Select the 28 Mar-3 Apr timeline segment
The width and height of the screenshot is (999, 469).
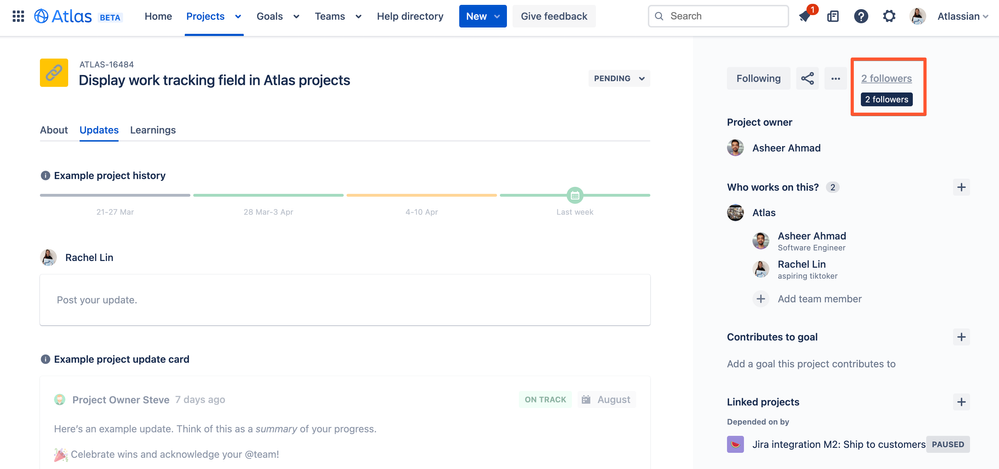268,195
